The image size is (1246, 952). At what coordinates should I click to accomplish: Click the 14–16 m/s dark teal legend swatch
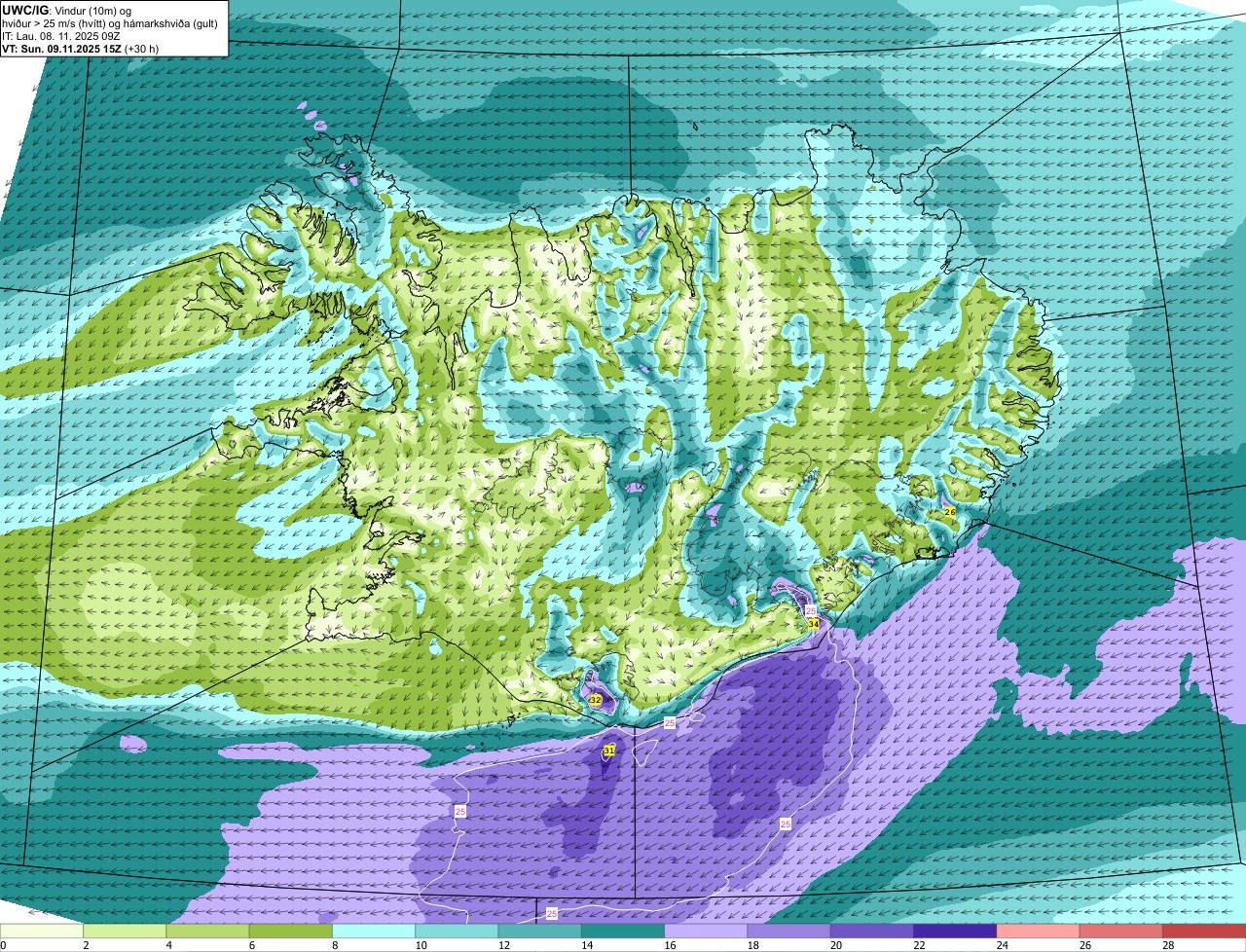[623, 931]
